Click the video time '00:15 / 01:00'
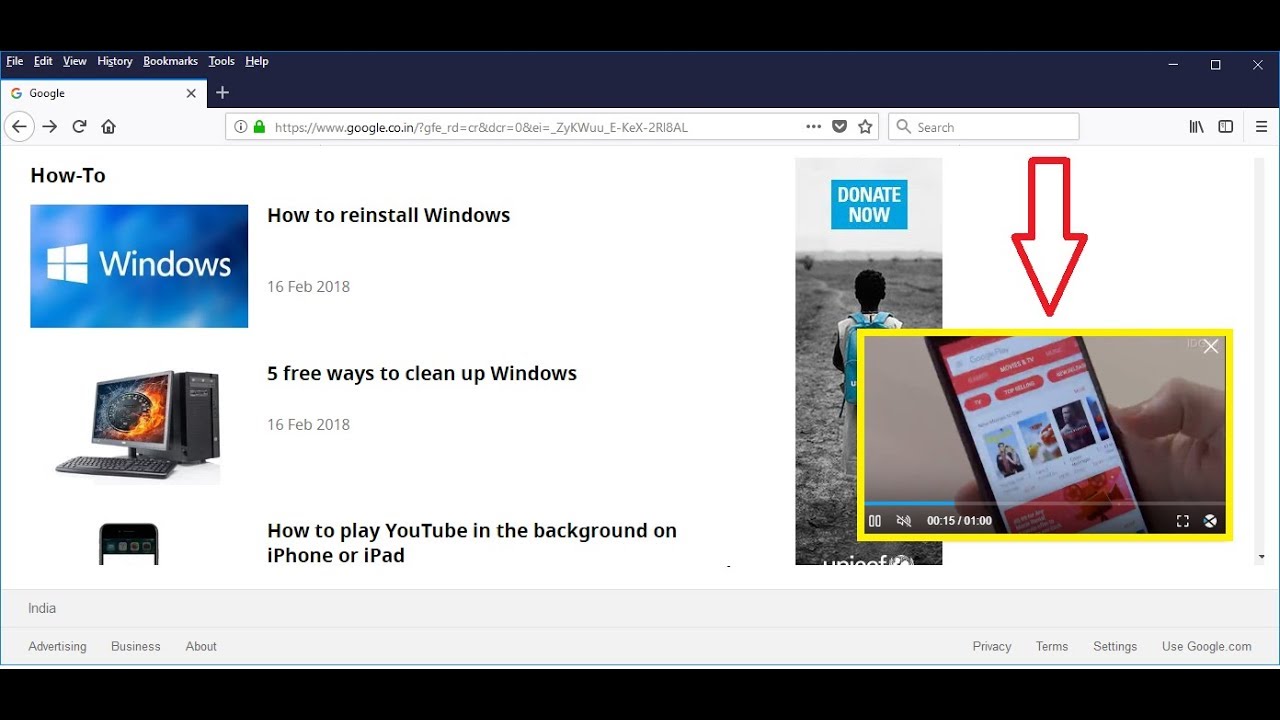The width and height of the screenshot is (1280, 720). tap(959, 521)
